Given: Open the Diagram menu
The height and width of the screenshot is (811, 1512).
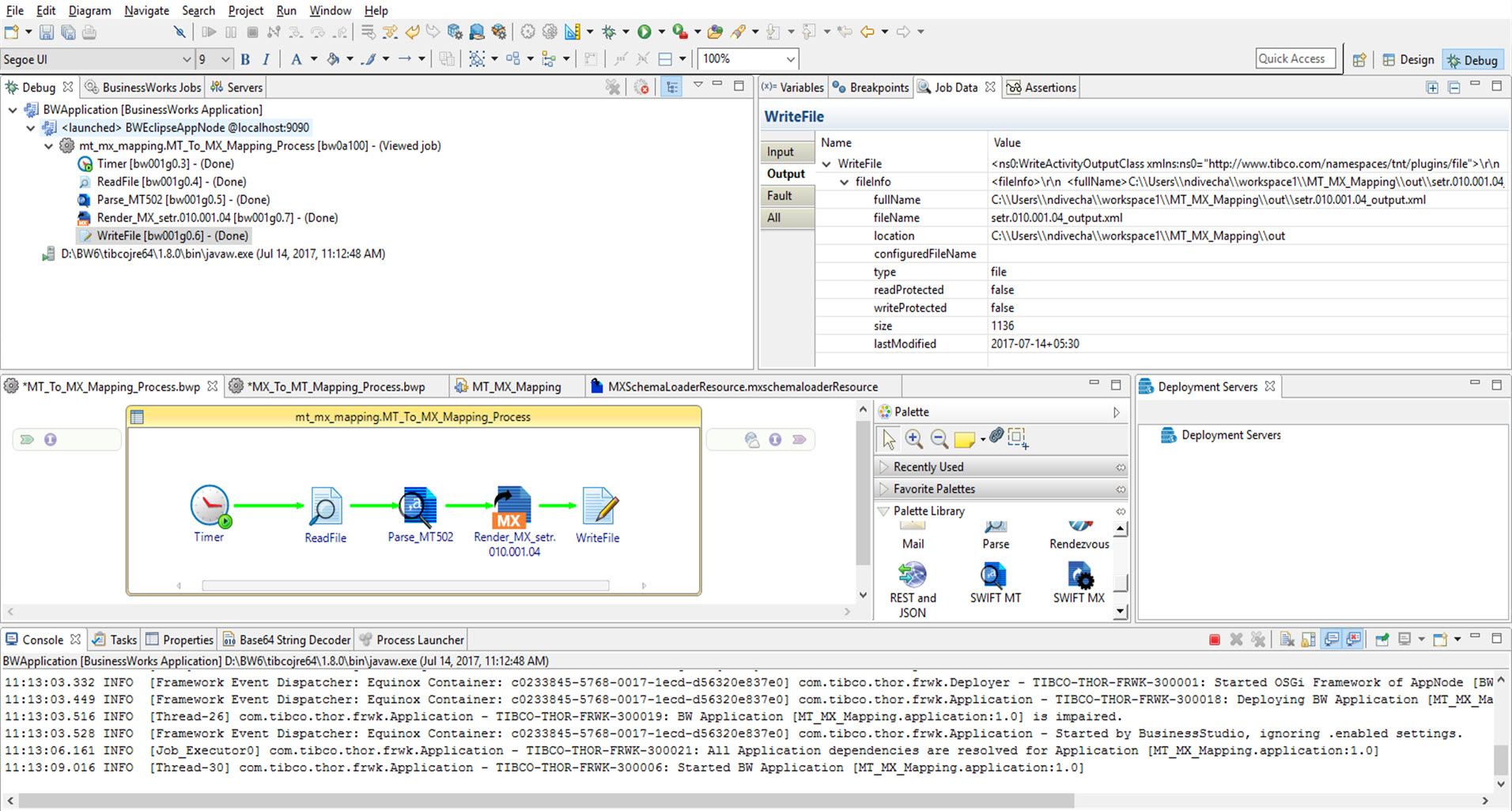Looking at the screenshot, I should 90,10.
